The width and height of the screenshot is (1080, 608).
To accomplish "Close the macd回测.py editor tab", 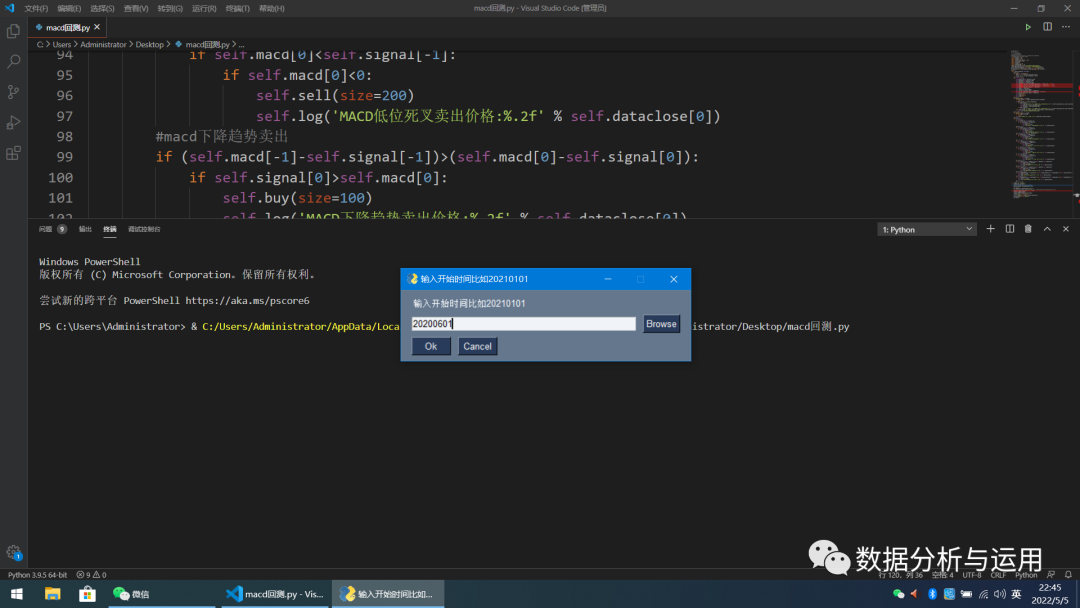I will (97, 27).
